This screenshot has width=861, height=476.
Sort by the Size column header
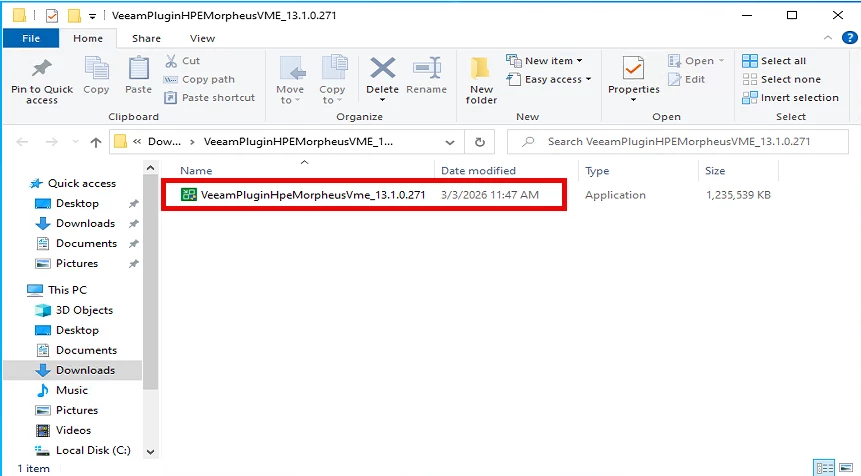coord(715,171)
